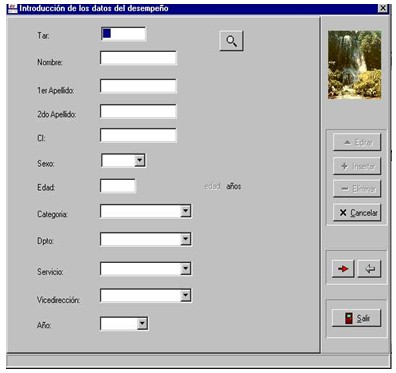Click the Edad input field
Screen dimensions: 396x373
[118, 186]
